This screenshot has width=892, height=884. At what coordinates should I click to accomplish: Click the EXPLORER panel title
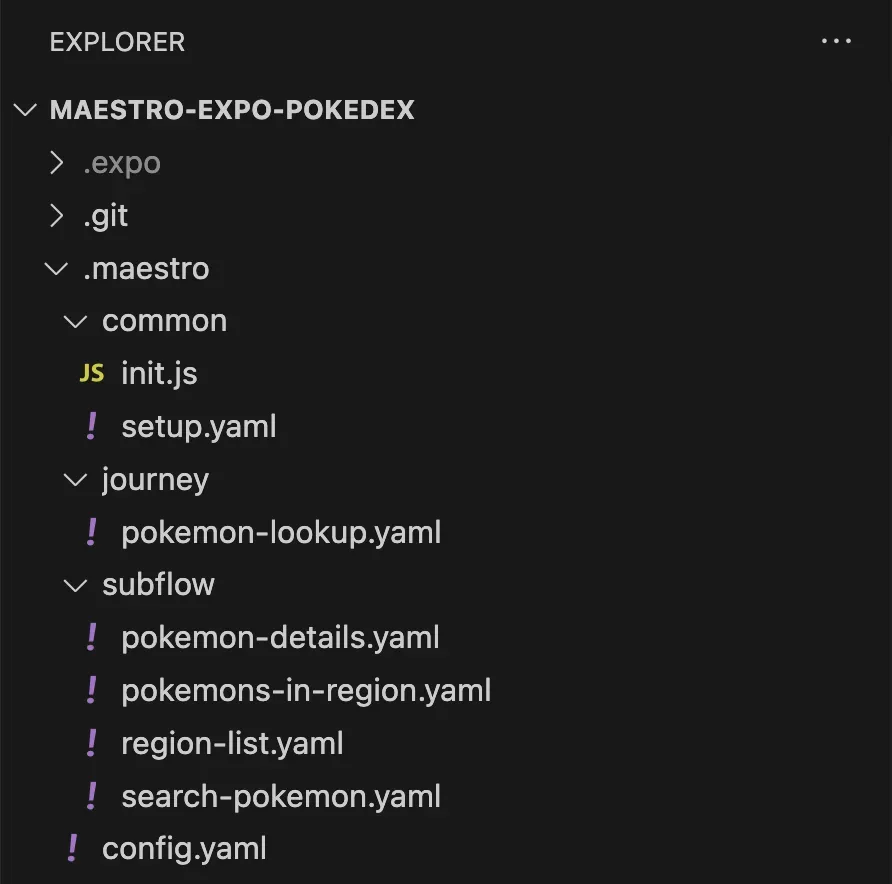117,42
